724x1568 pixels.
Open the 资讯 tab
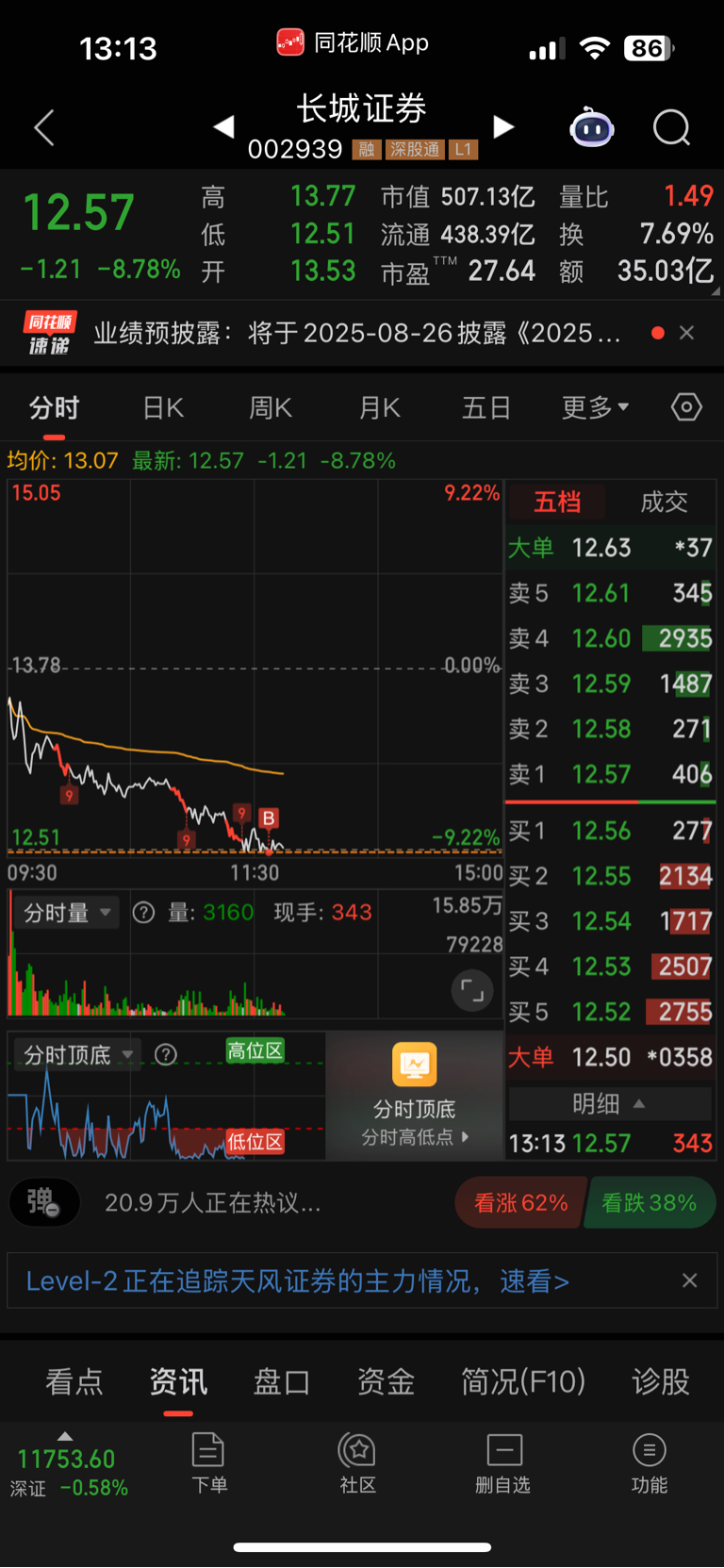(x=178, y=1382)
